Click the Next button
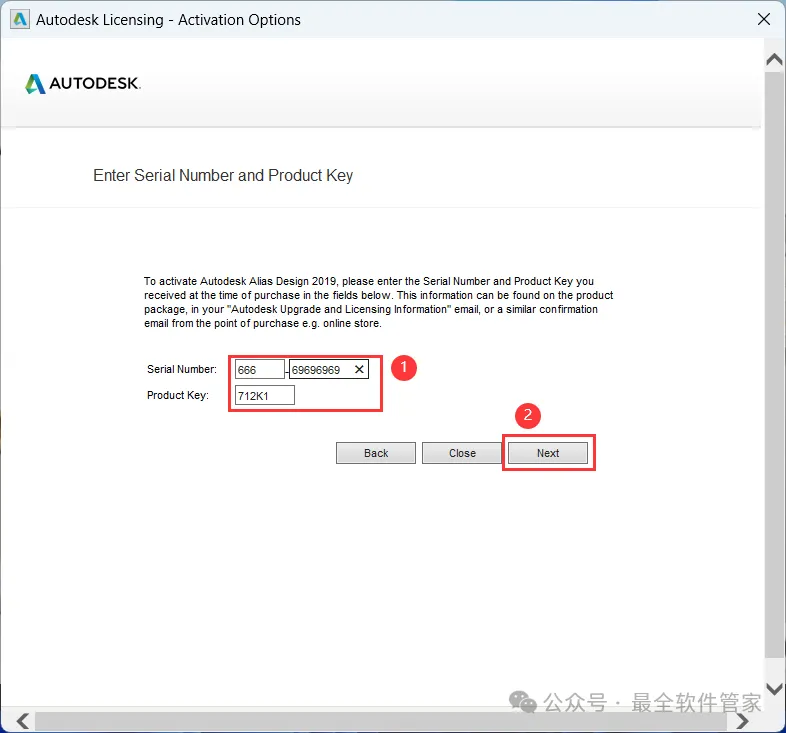786x733 pixels. click(548, 453)
